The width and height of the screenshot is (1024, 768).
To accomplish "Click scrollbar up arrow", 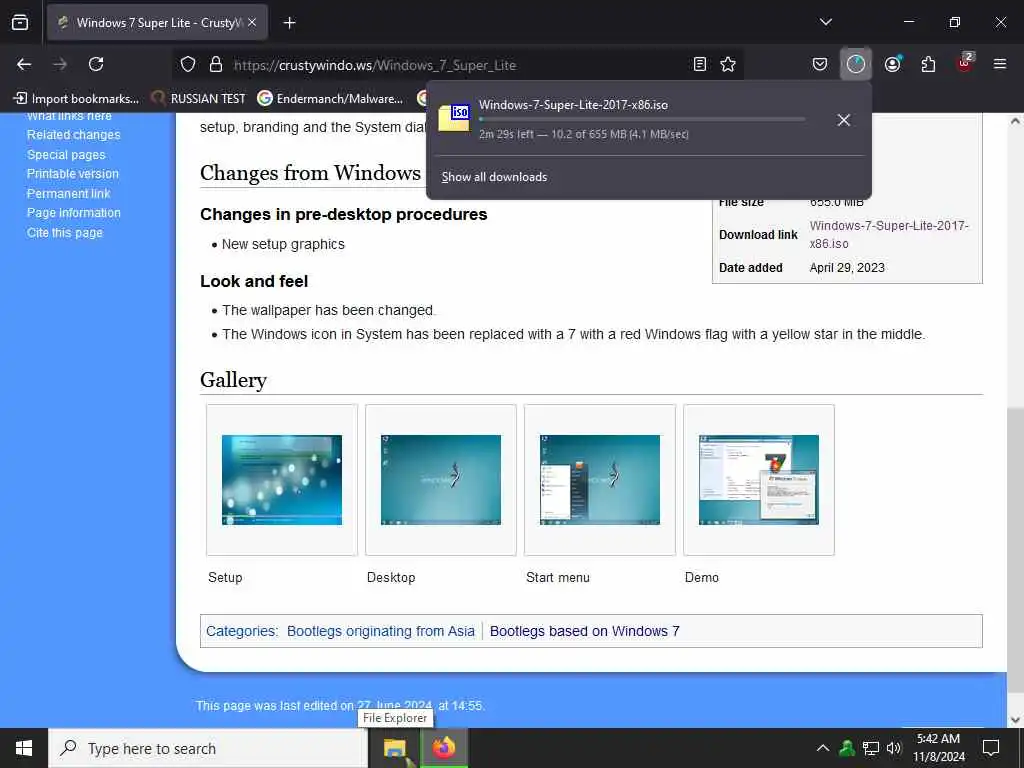I will pos(1015,121).
